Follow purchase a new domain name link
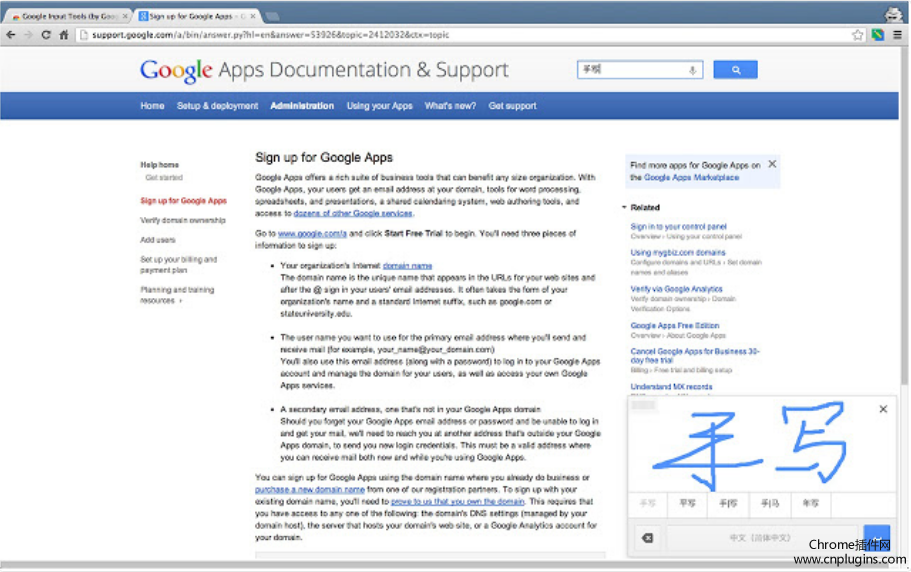911x572 pixels. coord(310,490)
